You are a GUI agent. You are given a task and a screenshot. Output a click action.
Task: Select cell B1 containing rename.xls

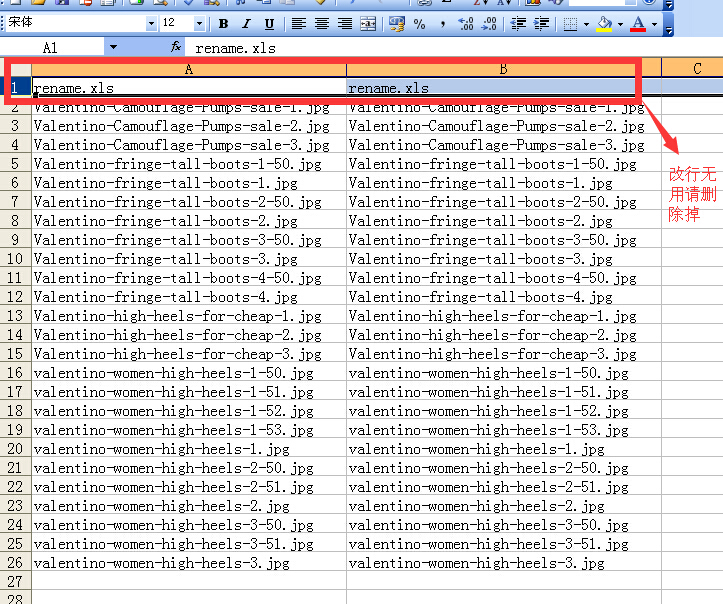(504, 88)
